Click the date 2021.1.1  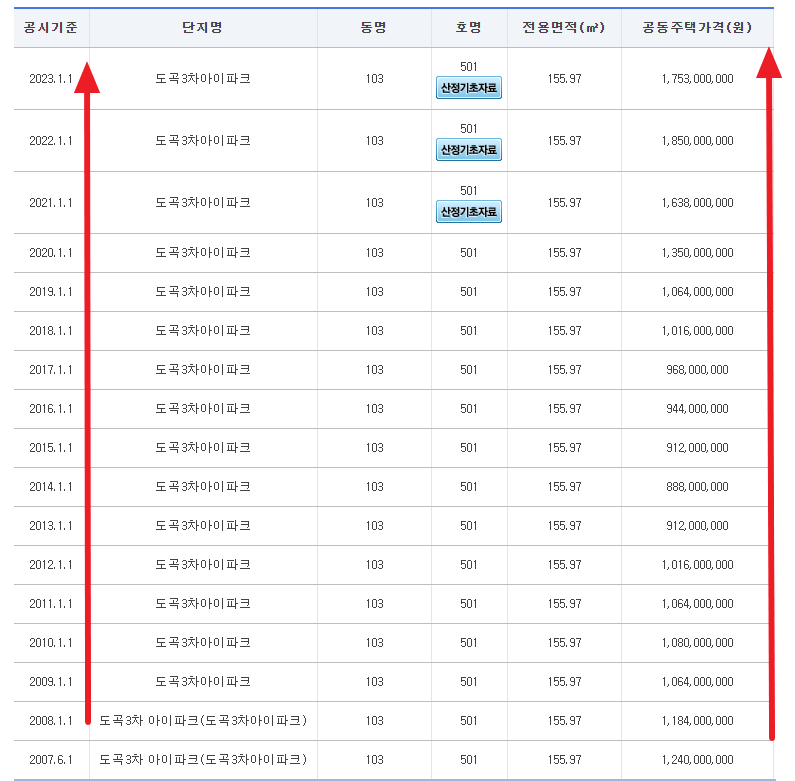click(x=51, y=203)
